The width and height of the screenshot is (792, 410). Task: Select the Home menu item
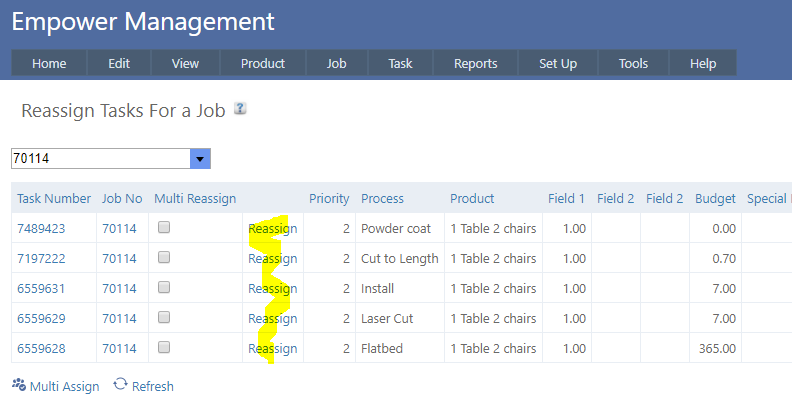49,63
